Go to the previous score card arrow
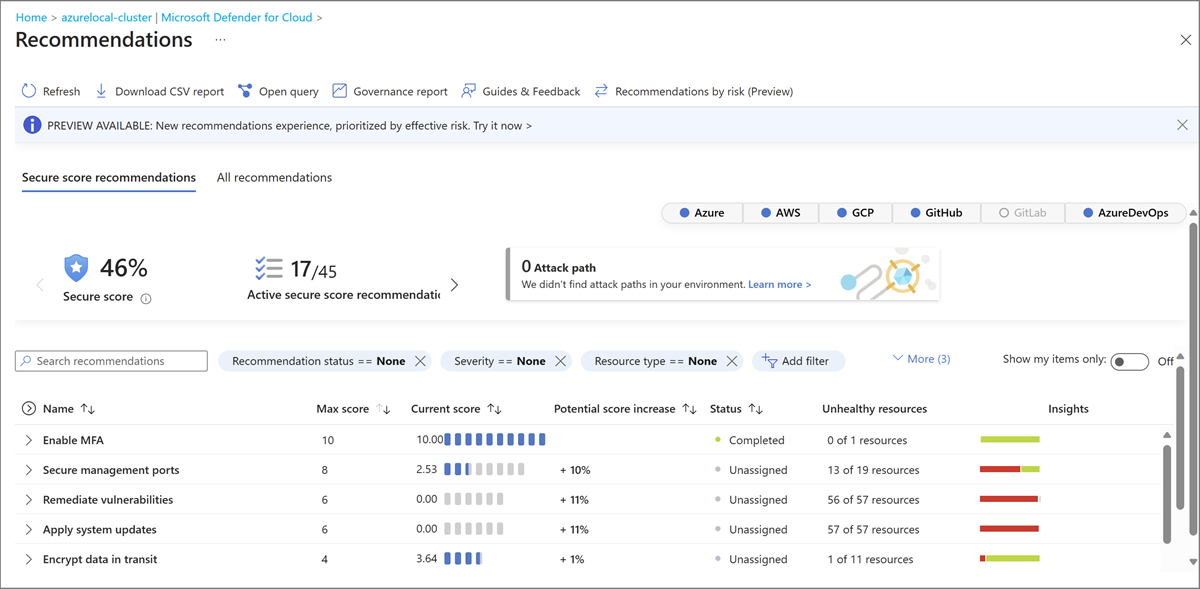This screenshot has height=589, width=1200. click(40, 285)
